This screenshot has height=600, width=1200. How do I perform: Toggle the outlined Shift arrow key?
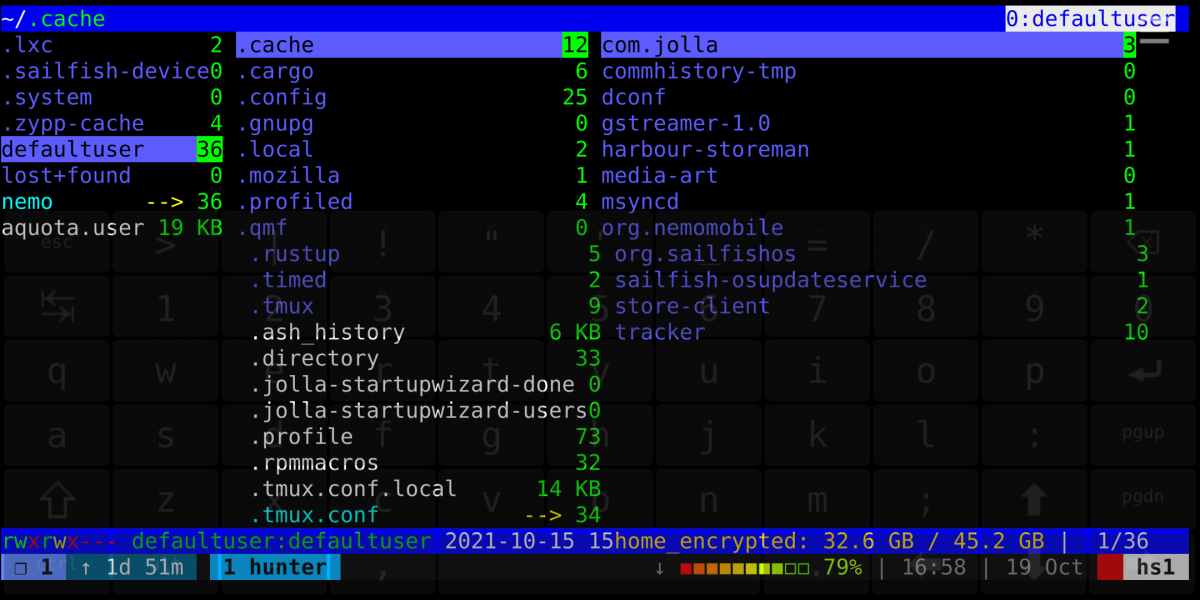point(57,500)
